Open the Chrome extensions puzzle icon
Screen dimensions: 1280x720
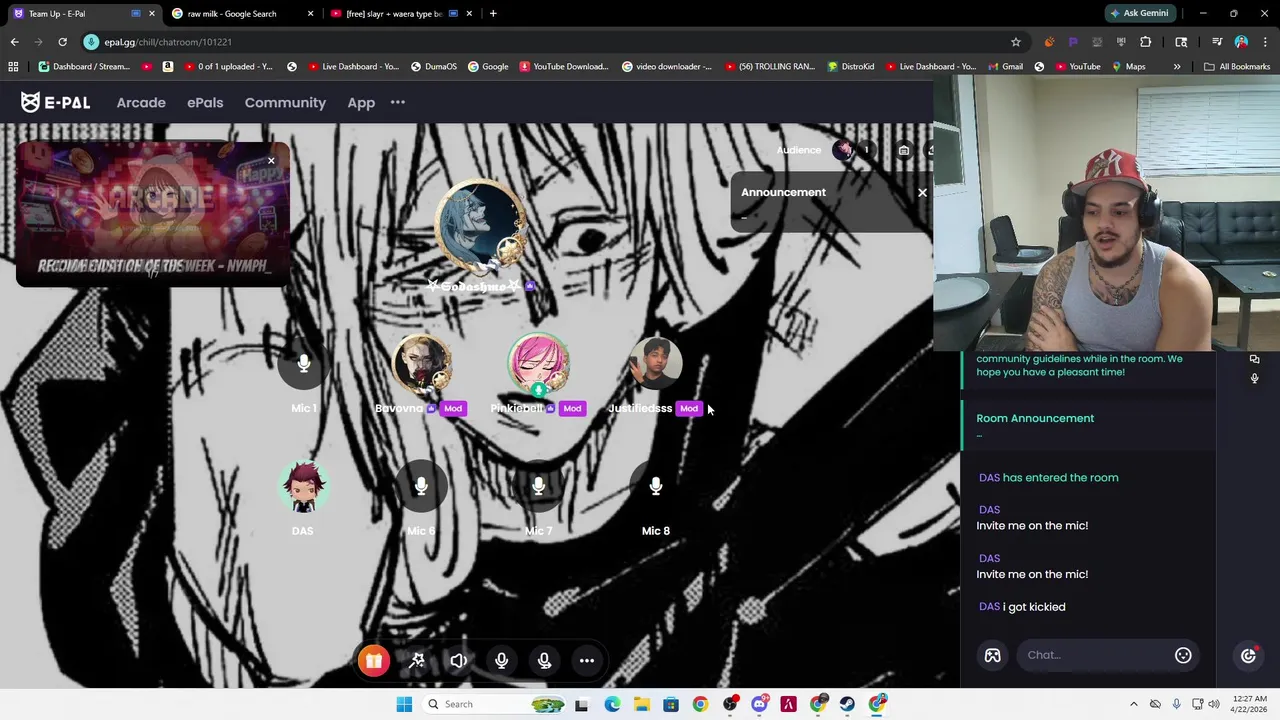click(x=1146, y=42)
